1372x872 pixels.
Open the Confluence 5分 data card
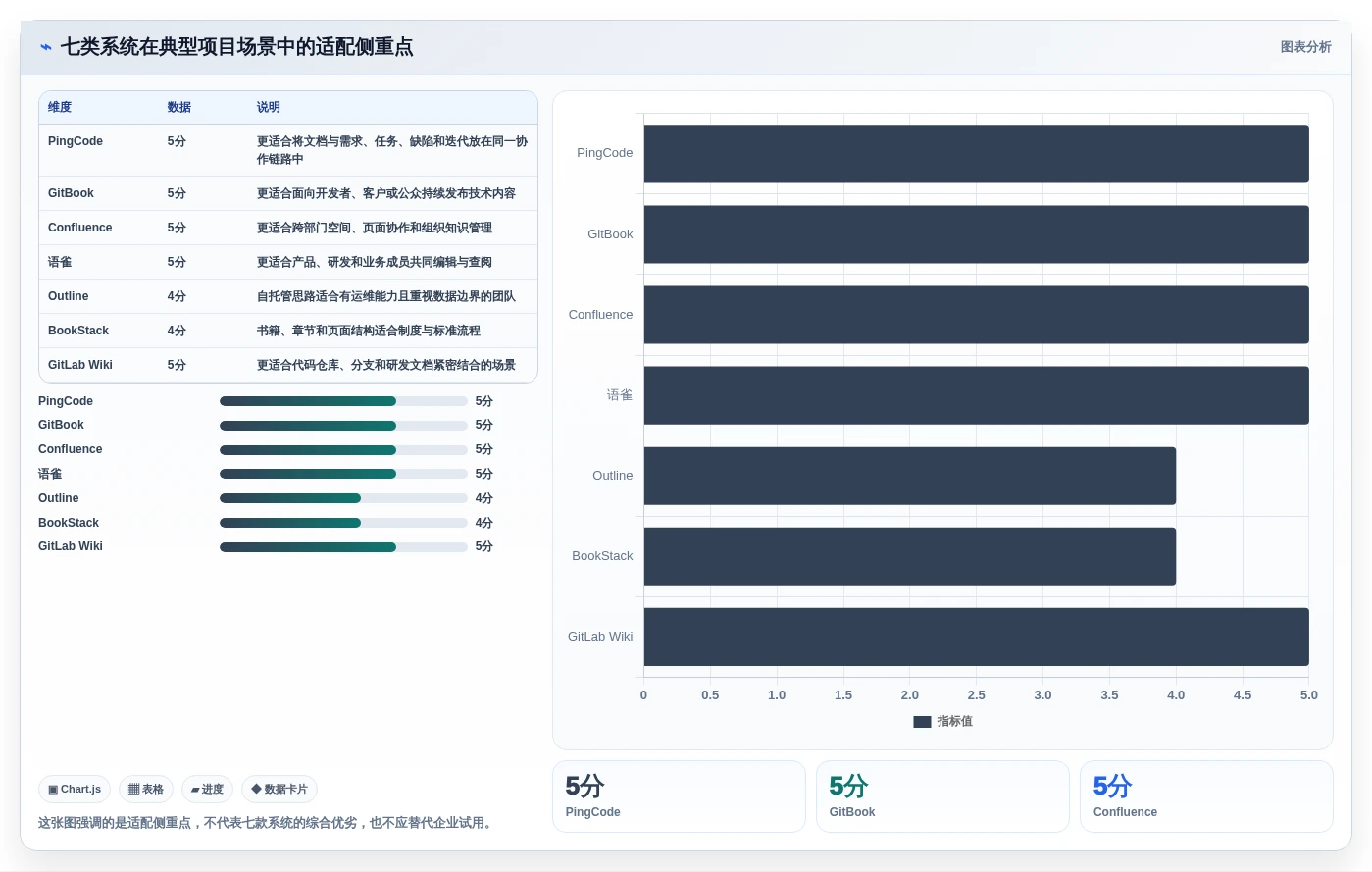[x=1206, y=796]
